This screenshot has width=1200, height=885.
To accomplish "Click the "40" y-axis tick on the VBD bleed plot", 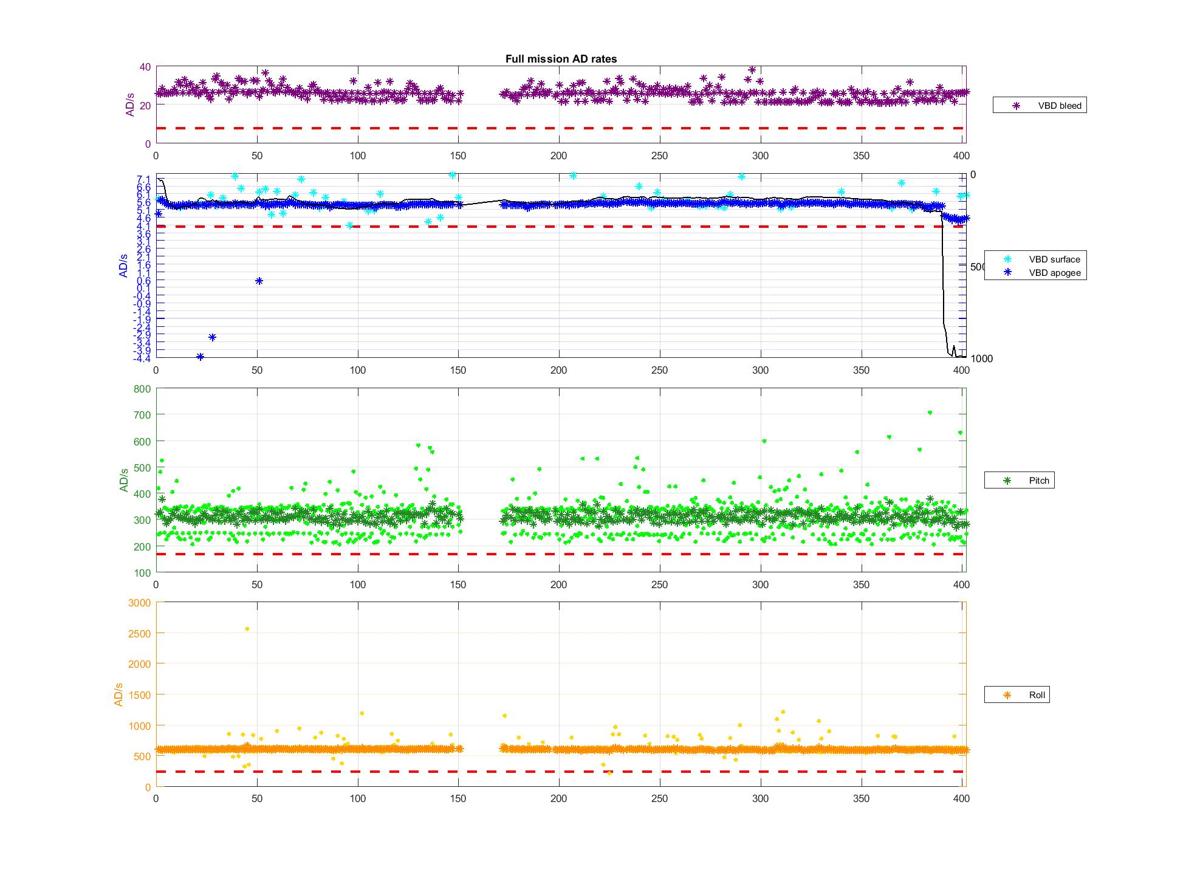I will tap(145, 67).
